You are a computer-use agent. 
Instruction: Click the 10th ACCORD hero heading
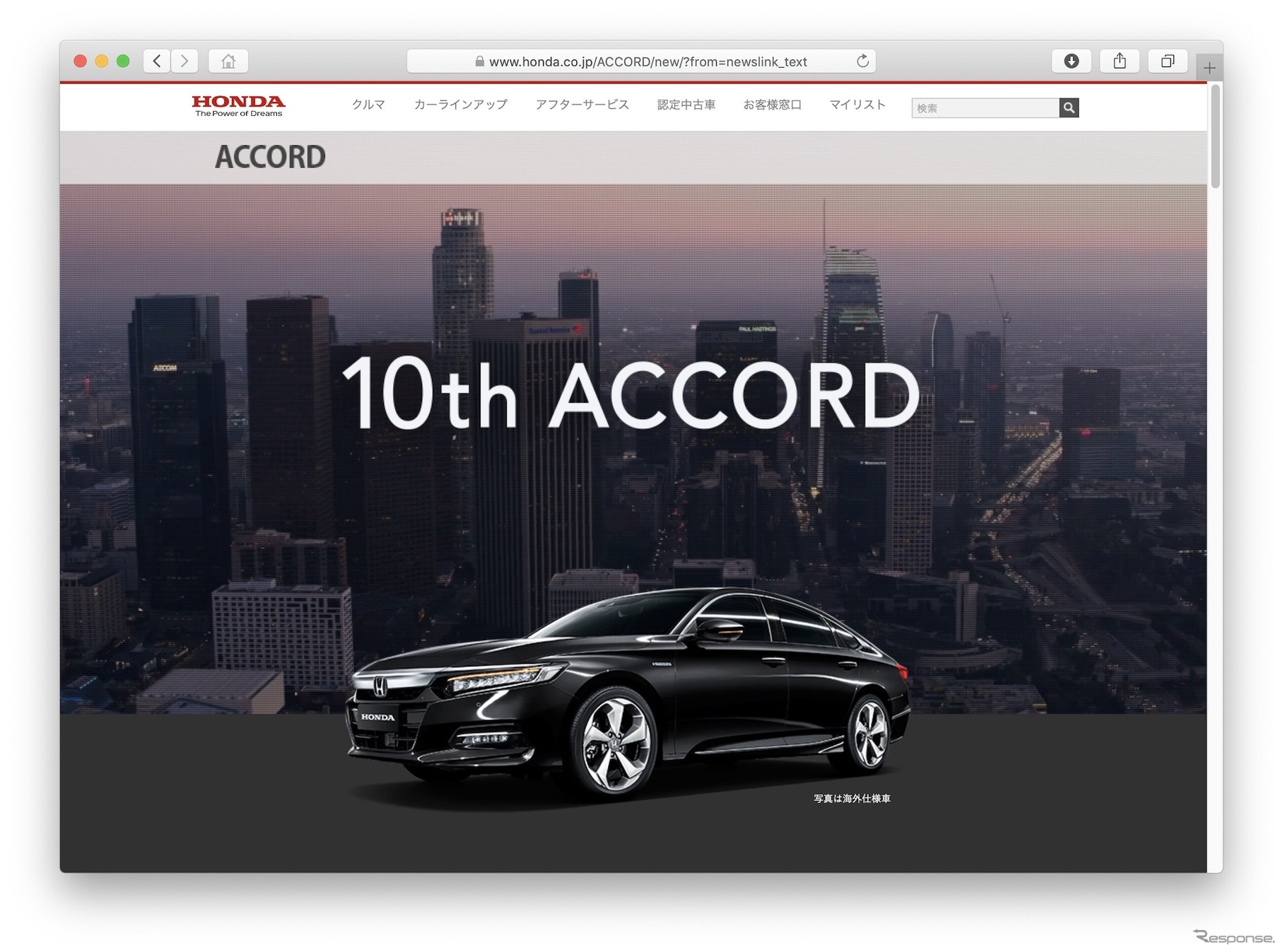click(631, 394)
